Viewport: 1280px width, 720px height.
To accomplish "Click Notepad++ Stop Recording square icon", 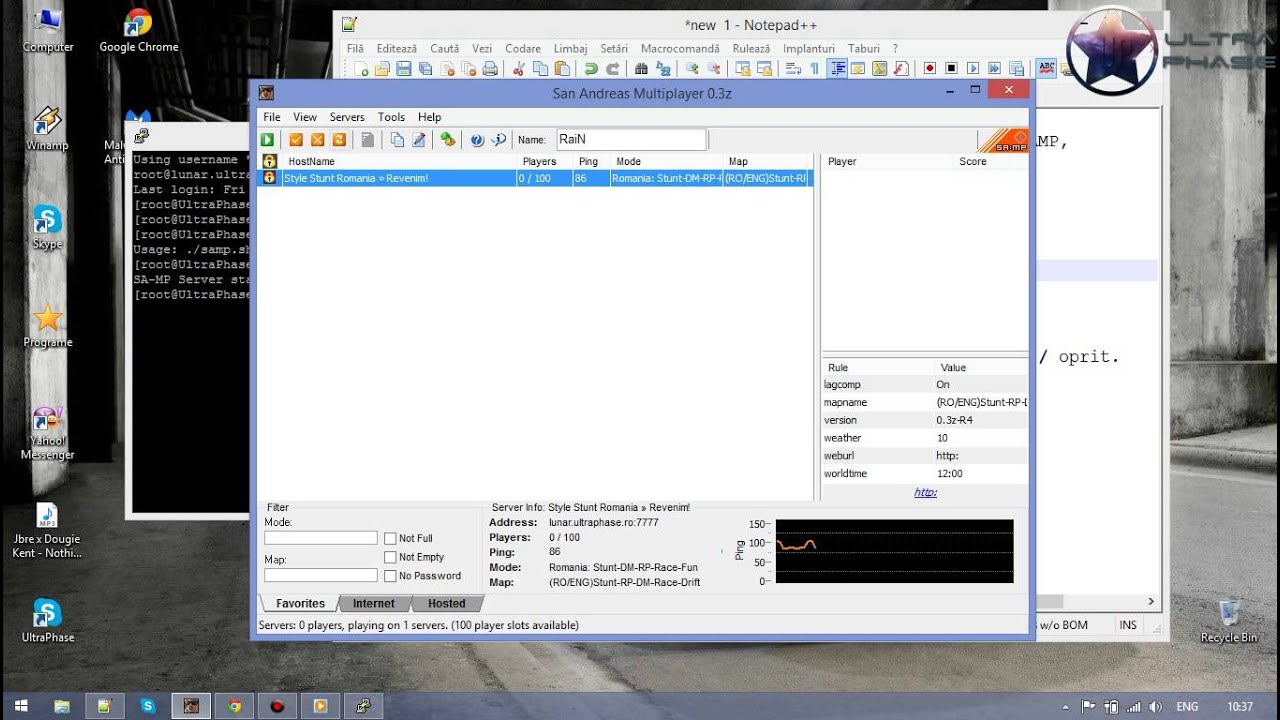I will click(952, 69).
